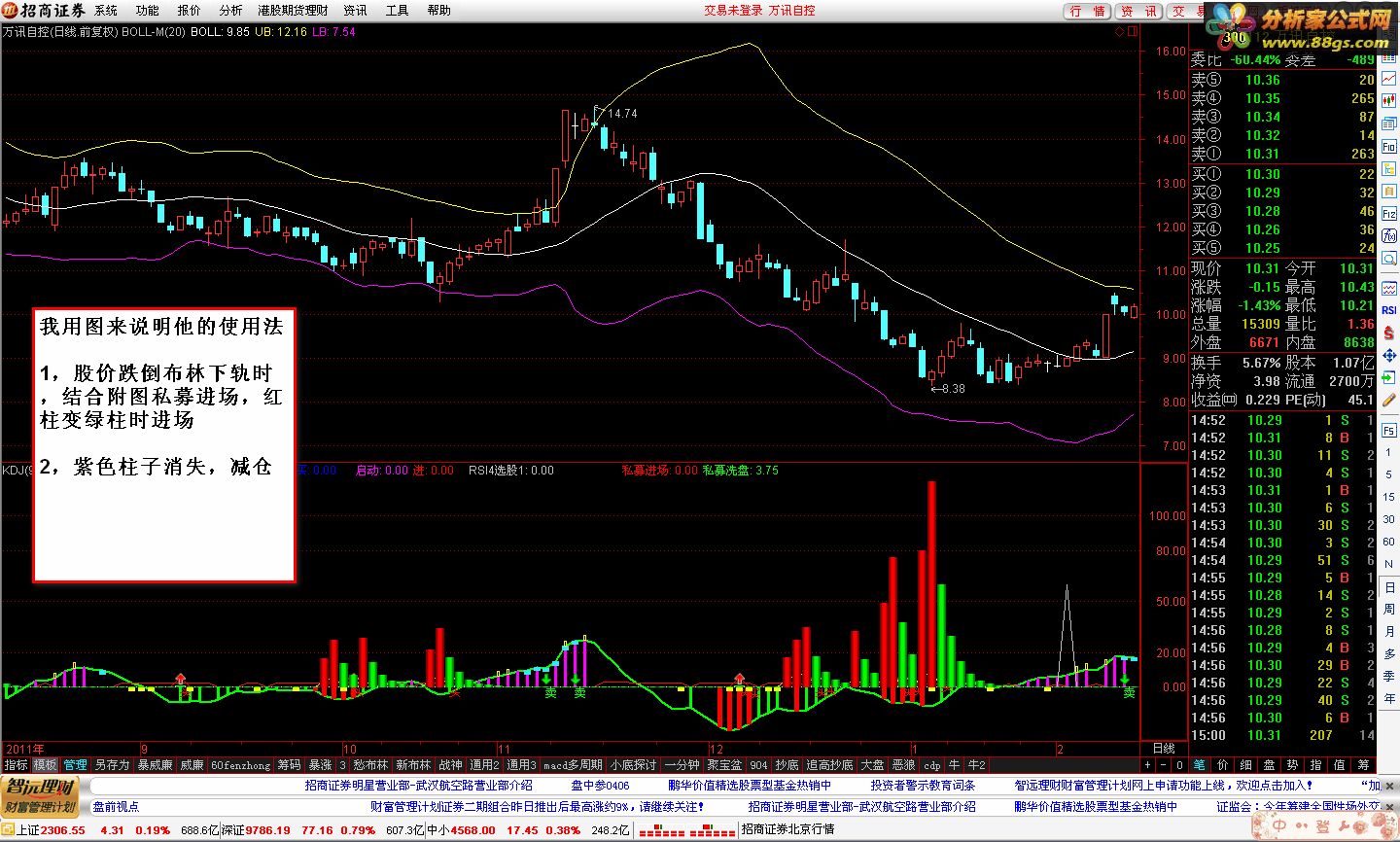Click the 自 self-selected stocks icon
The height and width of the screenshot is (842, 1400).
[x=1389, y=191]
